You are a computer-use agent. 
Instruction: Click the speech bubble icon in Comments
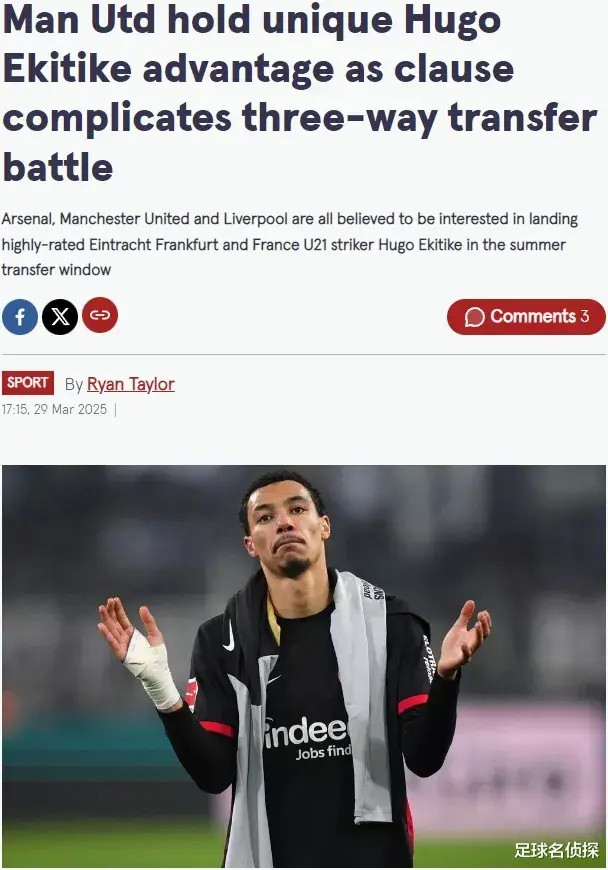[474, 317]
